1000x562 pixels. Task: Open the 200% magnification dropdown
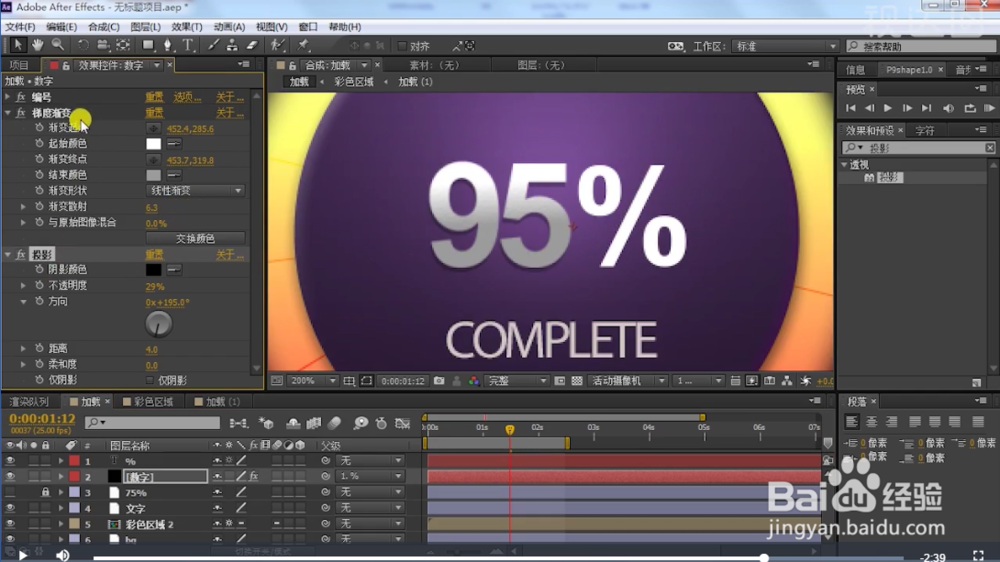pyautogui.click(x=312, y=381)
